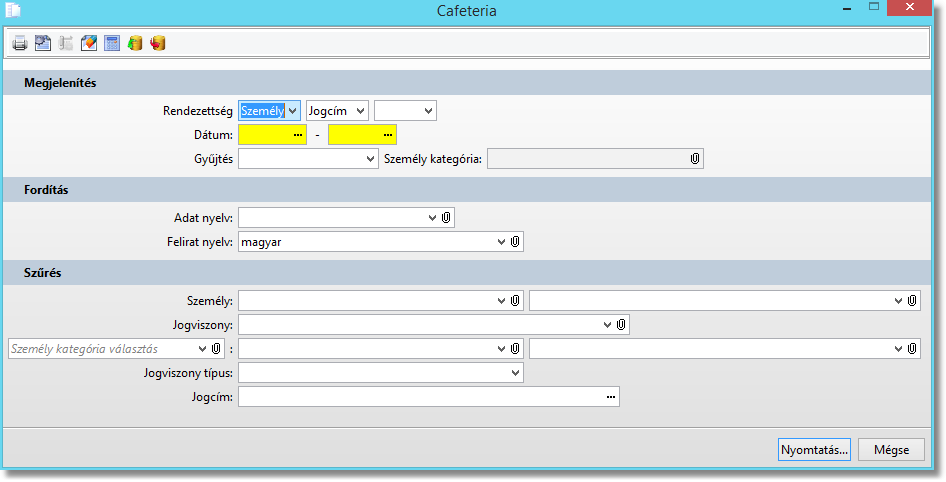Click paperclip of Személy kategória választás box

(x=216, y=349)
